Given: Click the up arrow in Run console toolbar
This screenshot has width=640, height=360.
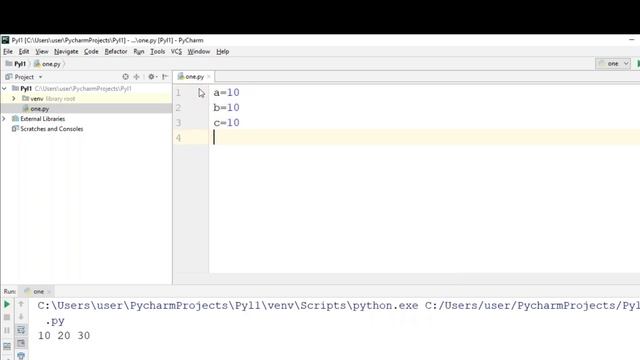Looking at the screenshot, I should tap(21, 304).
